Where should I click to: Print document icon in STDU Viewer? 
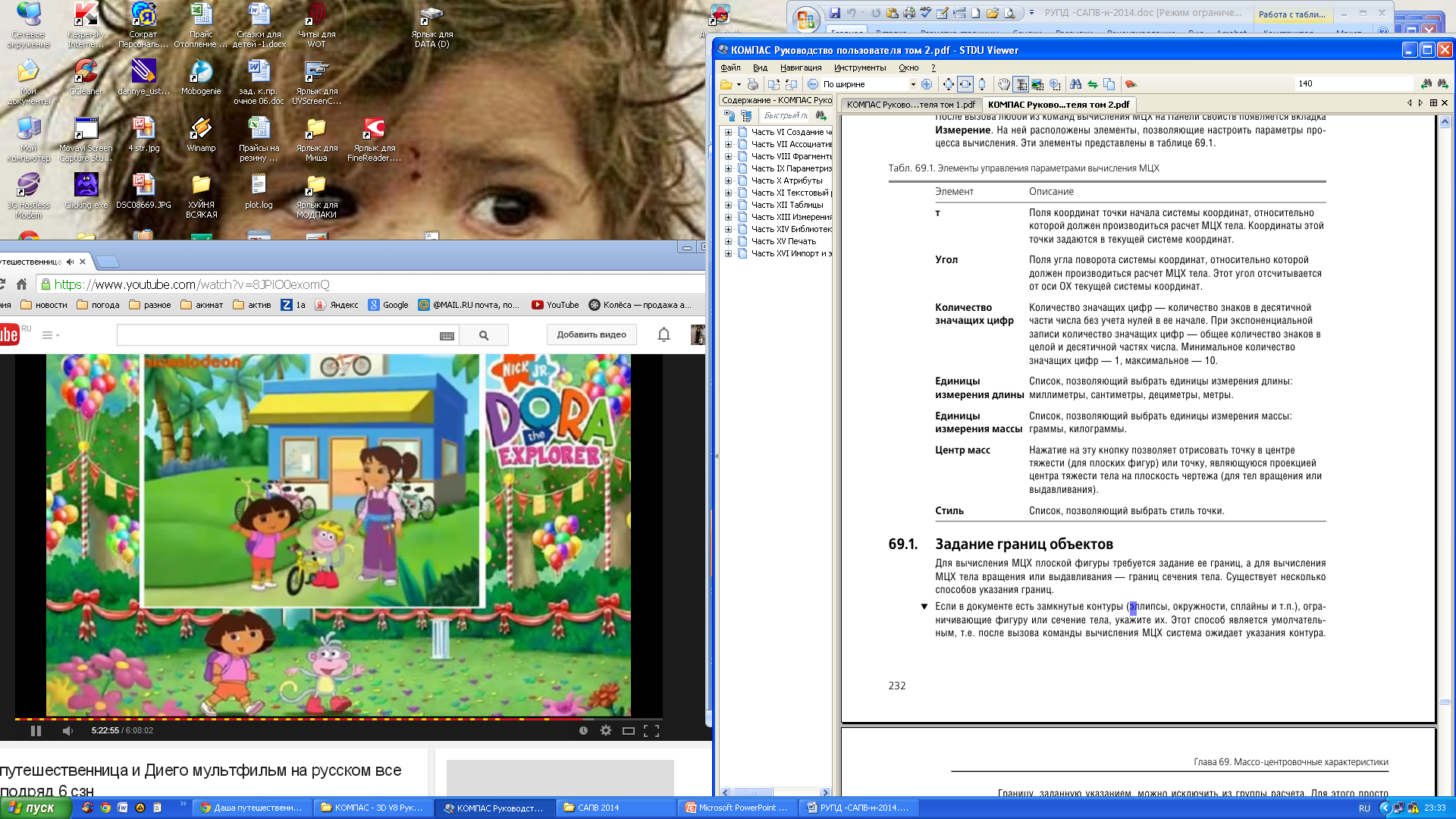pyautogui.click(x=752, y=84)
